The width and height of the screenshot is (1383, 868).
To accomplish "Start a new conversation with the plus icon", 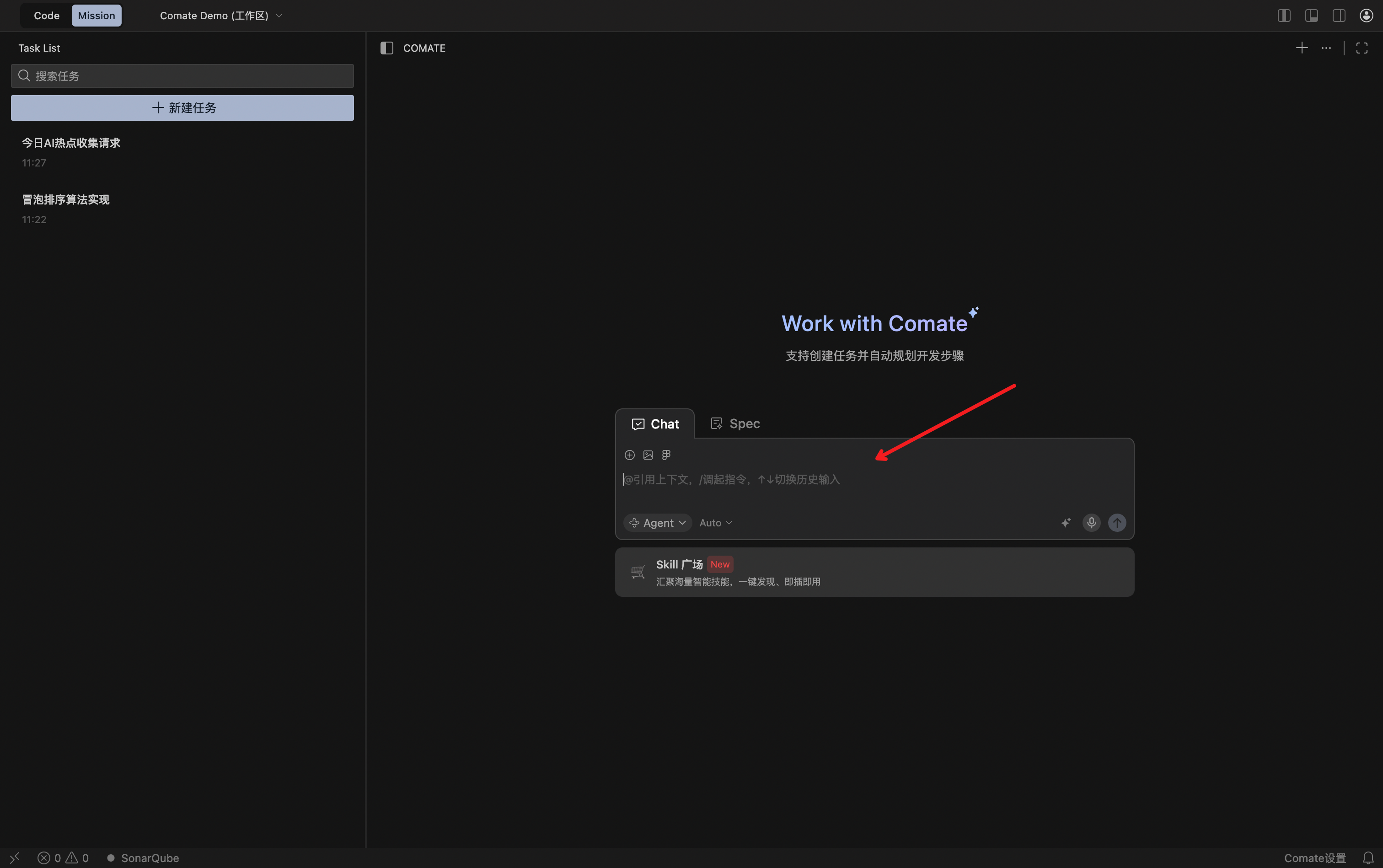I will [x=1302, y=48].
